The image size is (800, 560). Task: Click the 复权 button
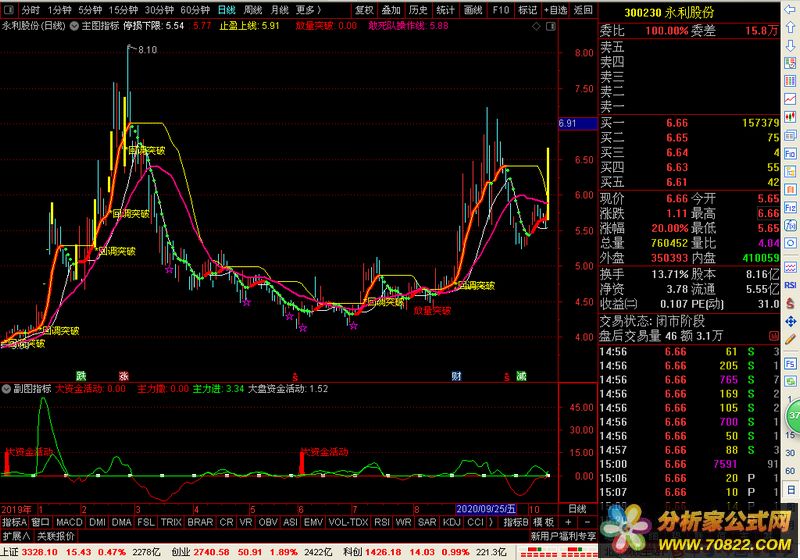pos(364,10)
